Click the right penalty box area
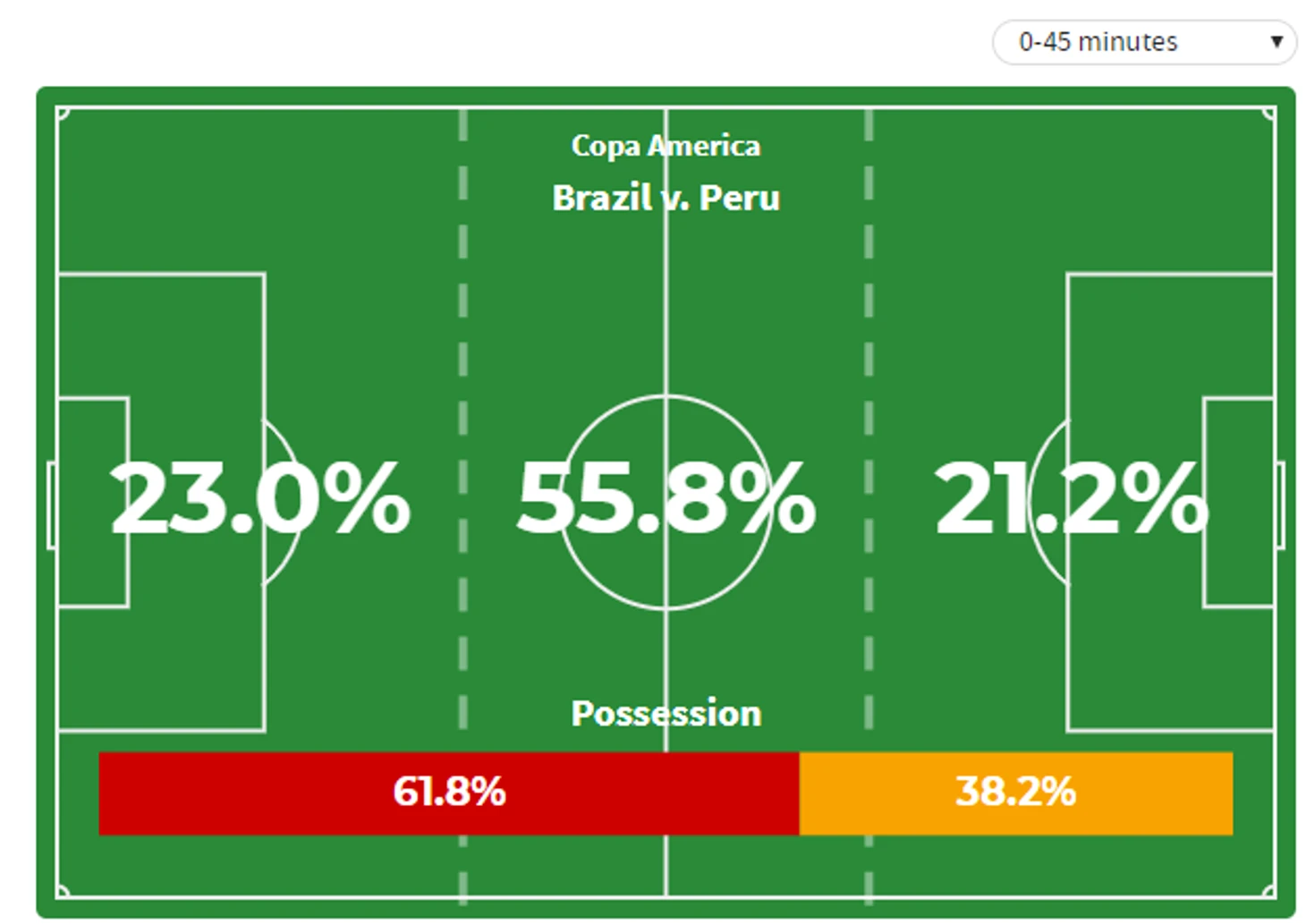The width and height of the screenshot is (1306, 924). (x=1171, y=503)
